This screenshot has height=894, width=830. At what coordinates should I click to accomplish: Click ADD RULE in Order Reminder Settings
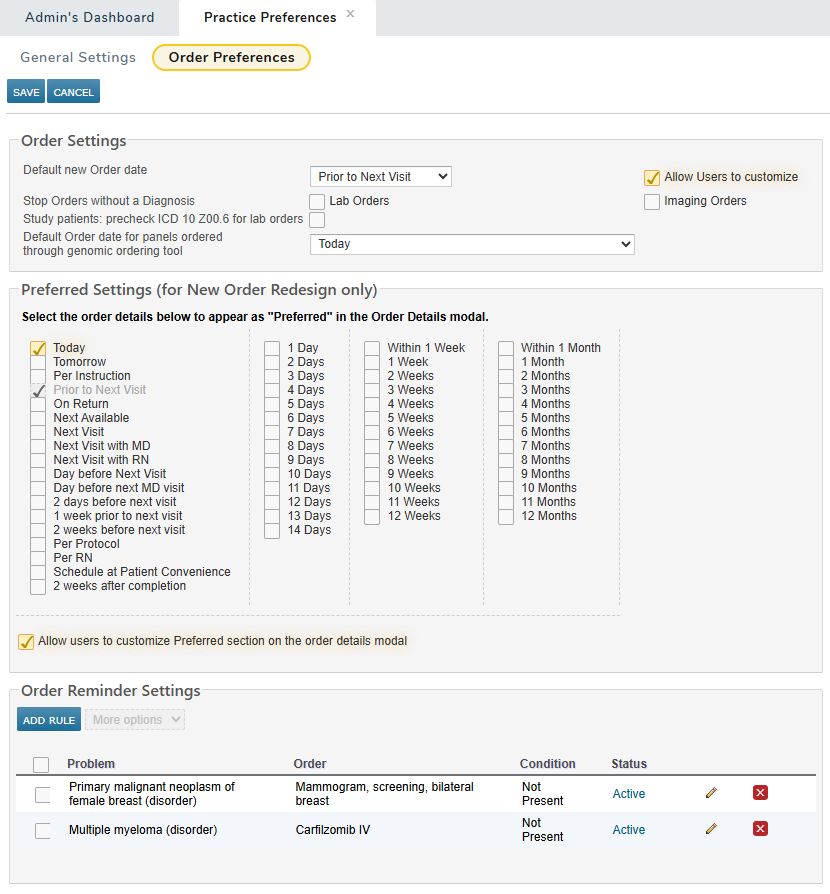(x=48, y=719)
